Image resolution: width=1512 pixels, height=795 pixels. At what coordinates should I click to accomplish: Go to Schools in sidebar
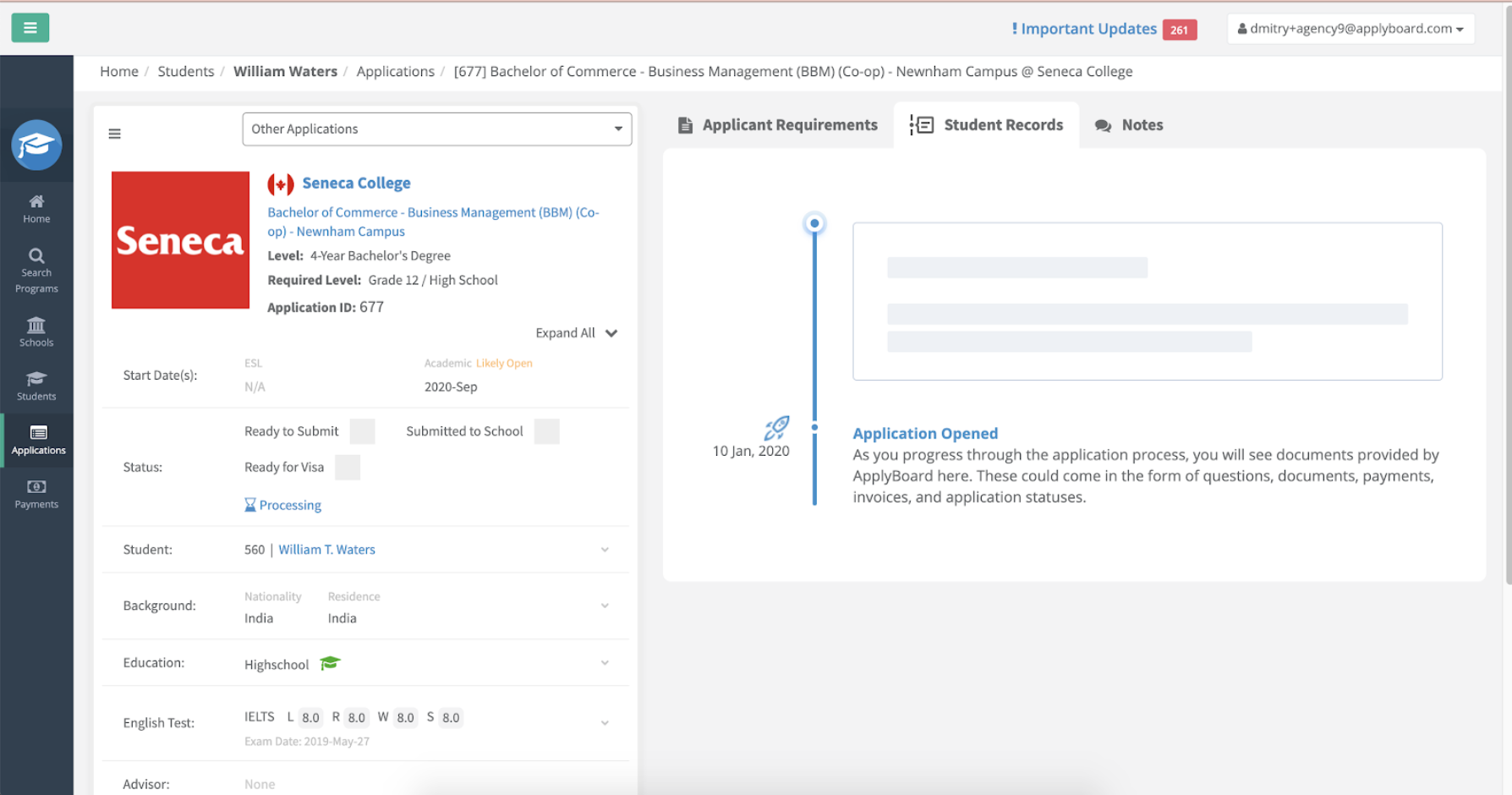click(x=36, y=332)
